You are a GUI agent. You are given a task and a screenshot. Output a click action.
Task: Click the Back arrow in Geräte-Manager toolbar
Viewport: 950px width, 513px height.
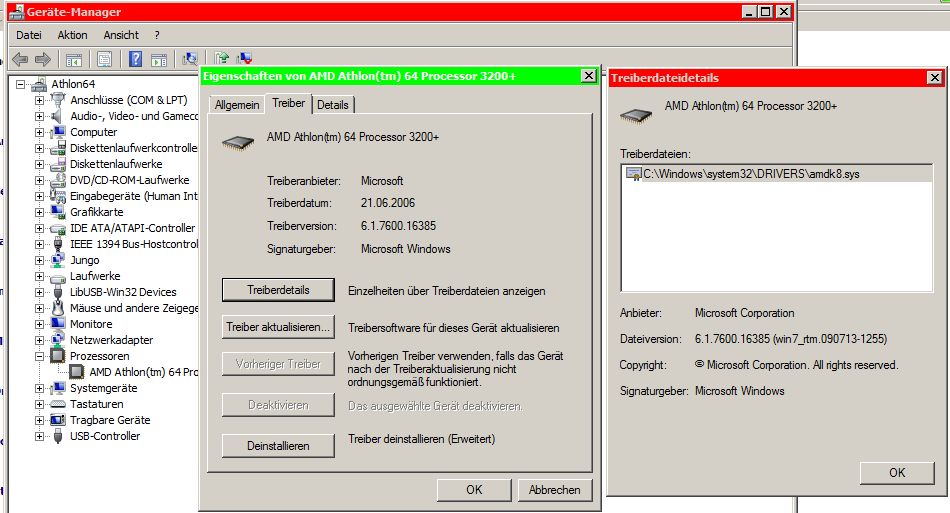point(20,59)
